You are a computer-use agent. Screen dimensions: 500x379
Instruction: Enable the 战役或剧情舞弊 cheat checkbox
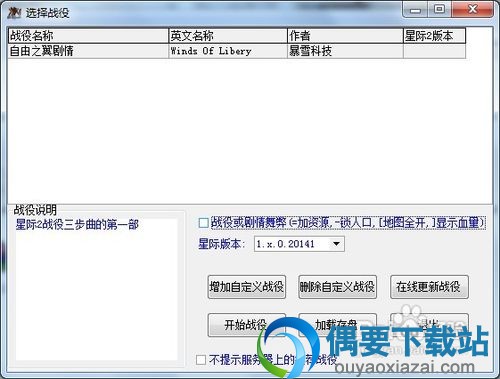203,223
